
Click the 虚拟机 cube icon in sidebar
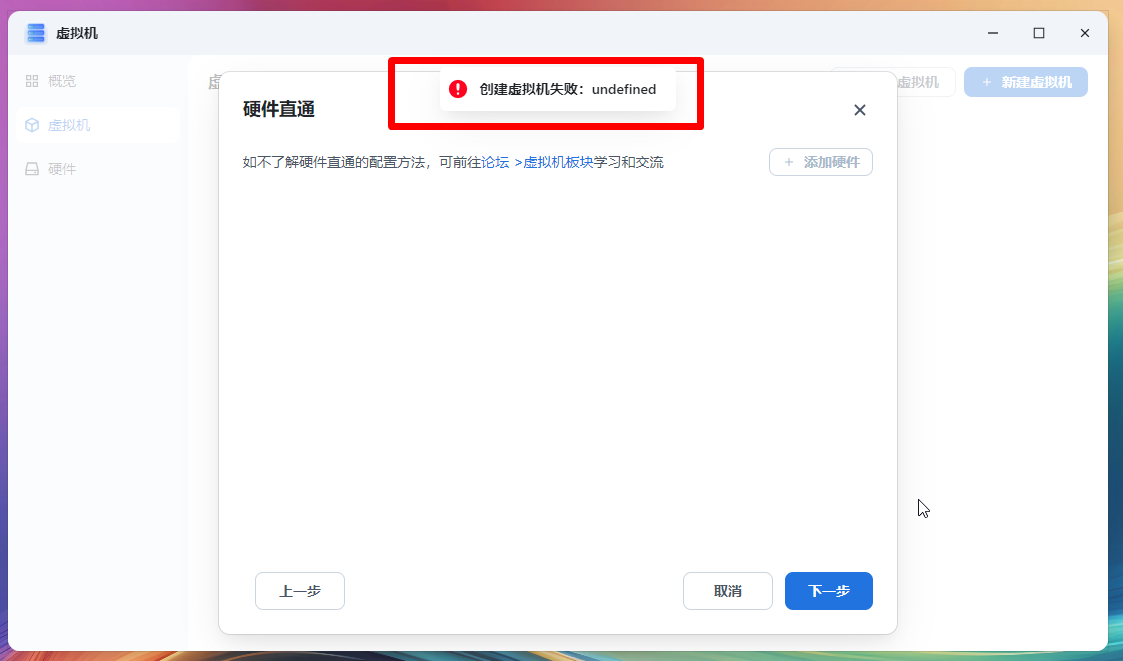32,125
